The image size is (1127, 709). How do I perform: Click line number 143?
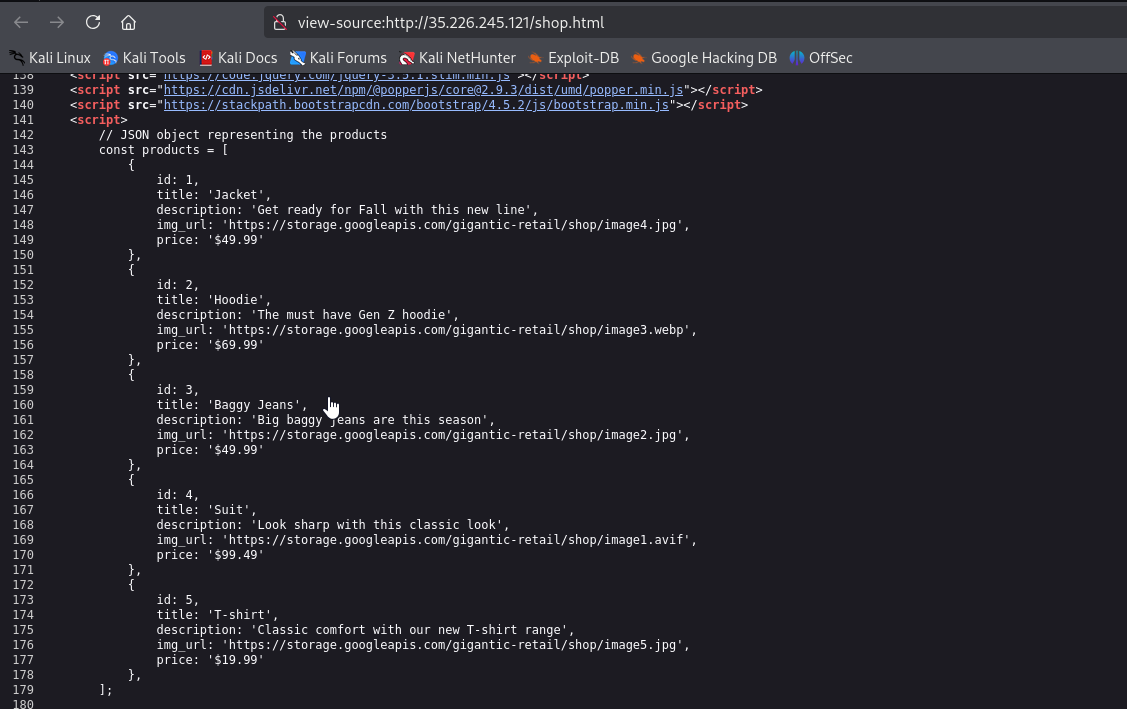[23, 150]
